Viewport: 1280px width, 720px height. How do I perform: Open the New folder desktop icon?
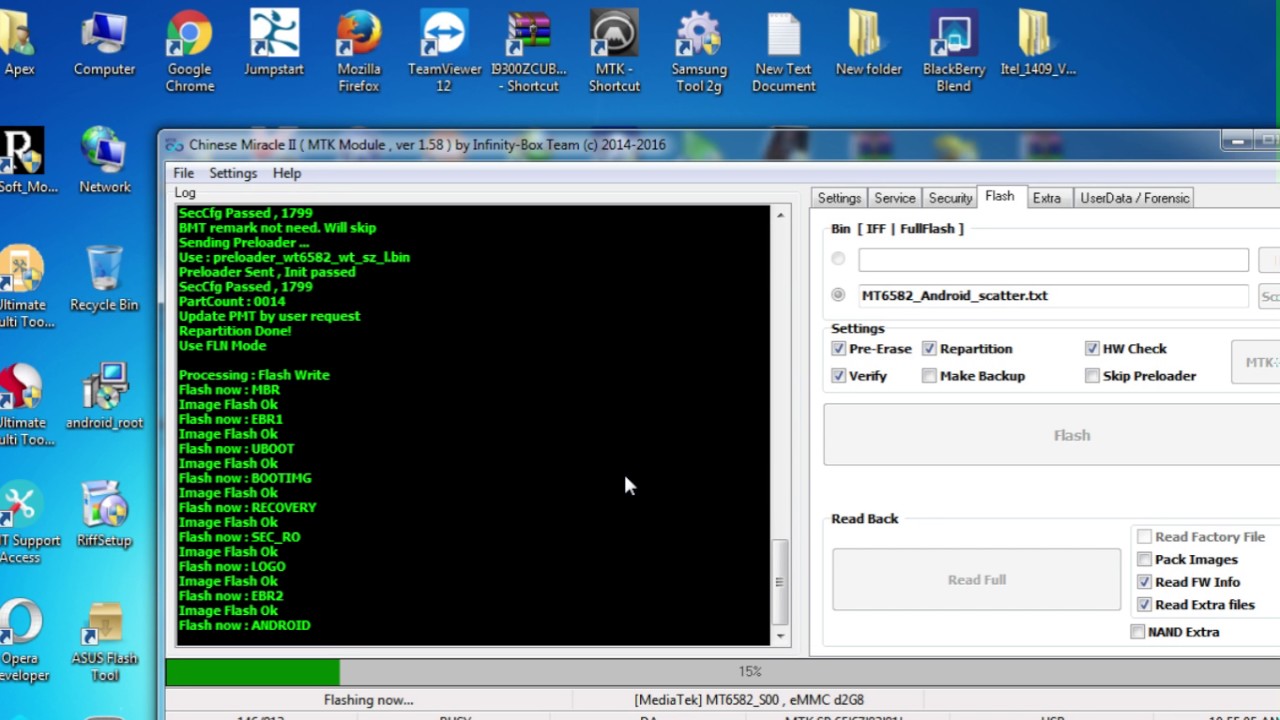[869, 44]
